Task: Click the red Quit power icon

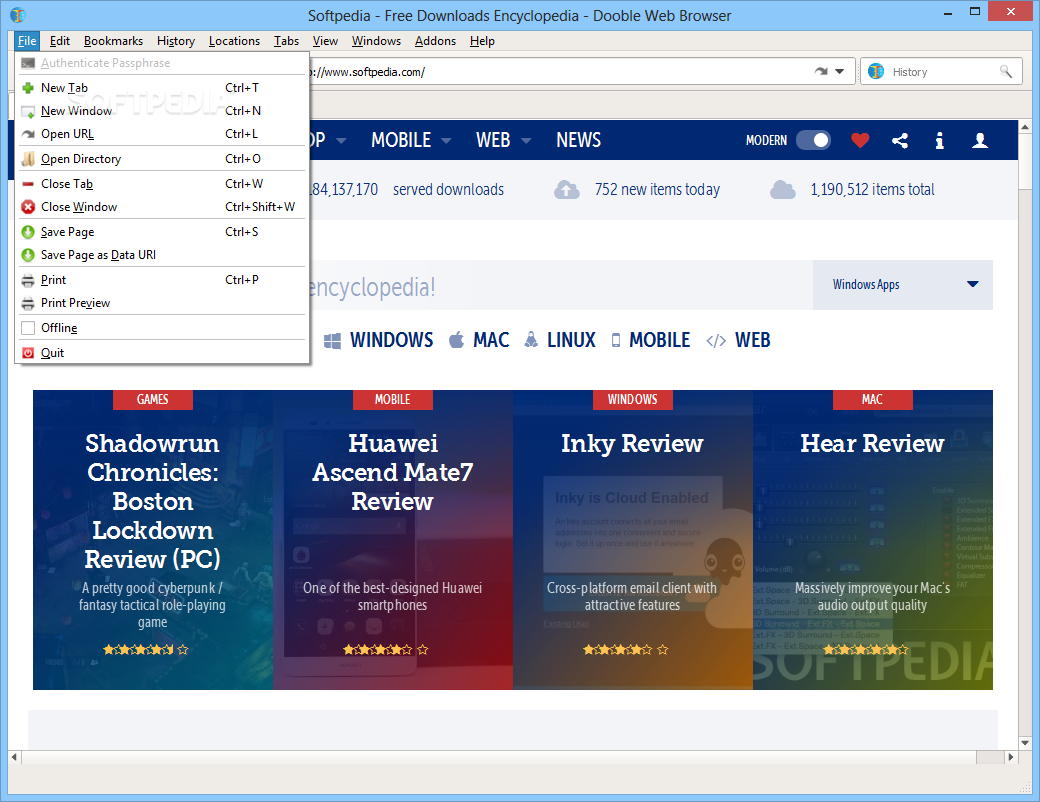Action: pyautogui.click(x=28, y=353)
